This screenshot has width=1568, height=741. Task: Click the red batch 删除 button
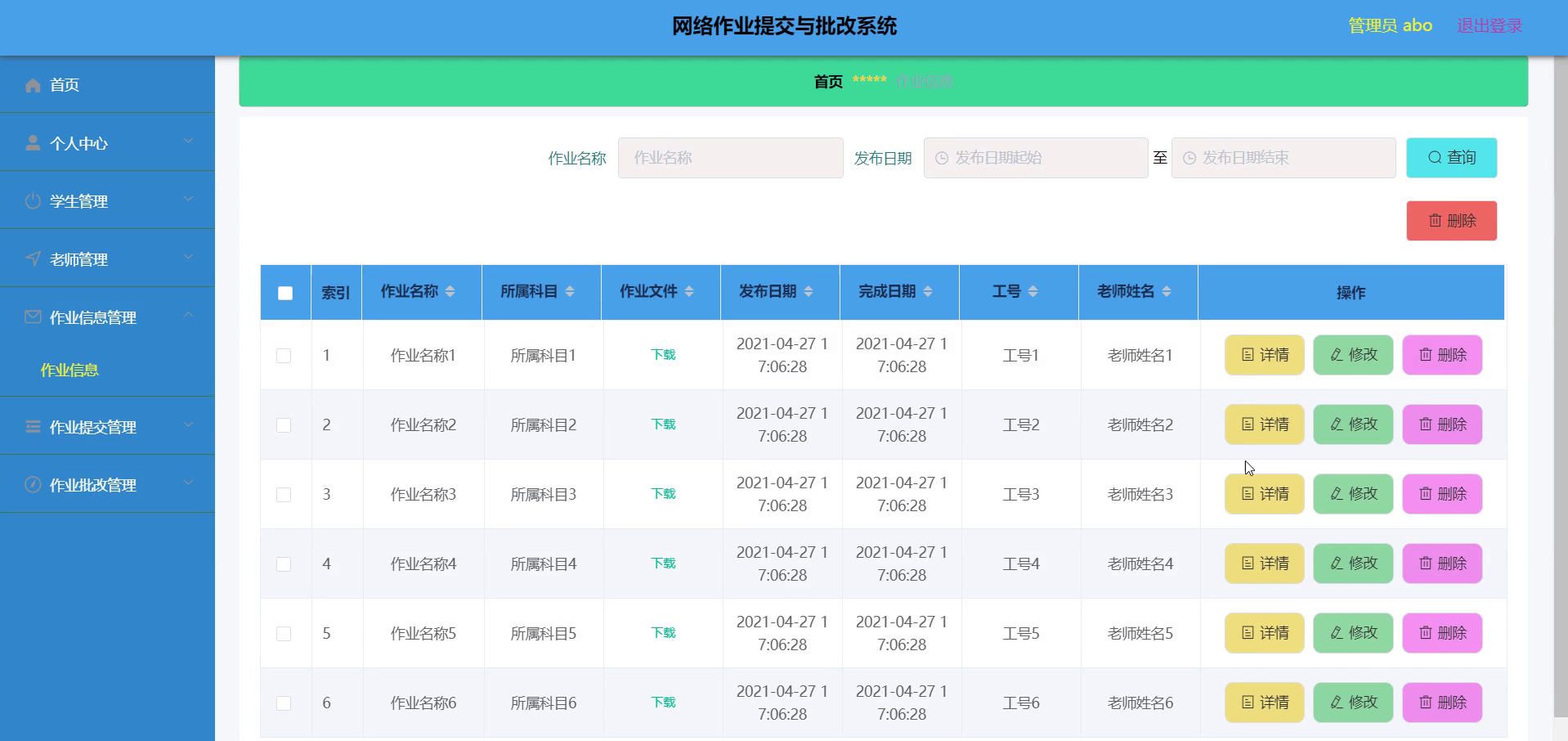click(x=1451, y=221)
